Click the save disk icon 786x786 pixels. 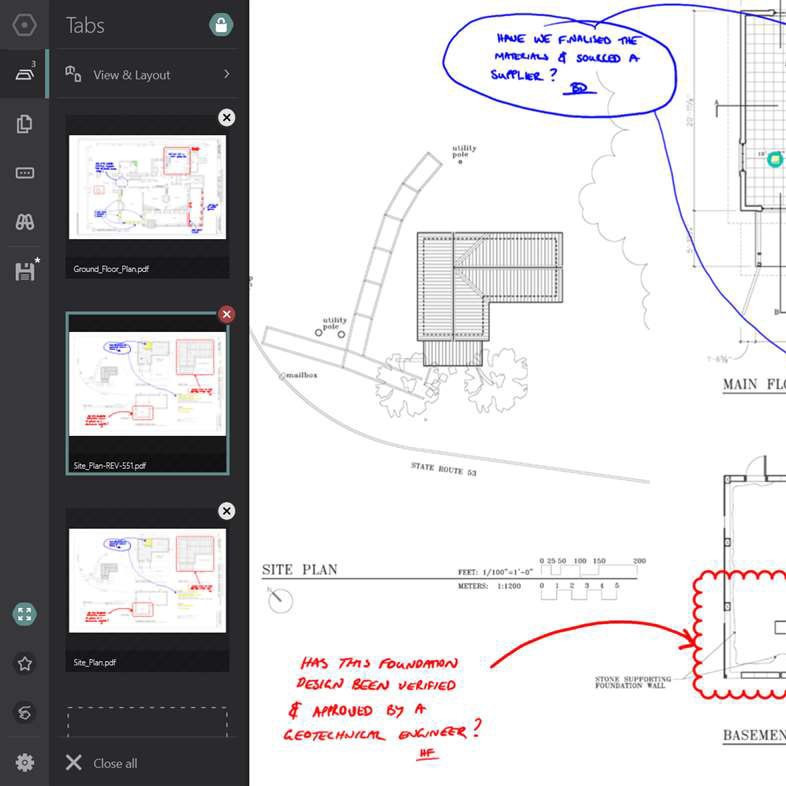pos(24,270)
